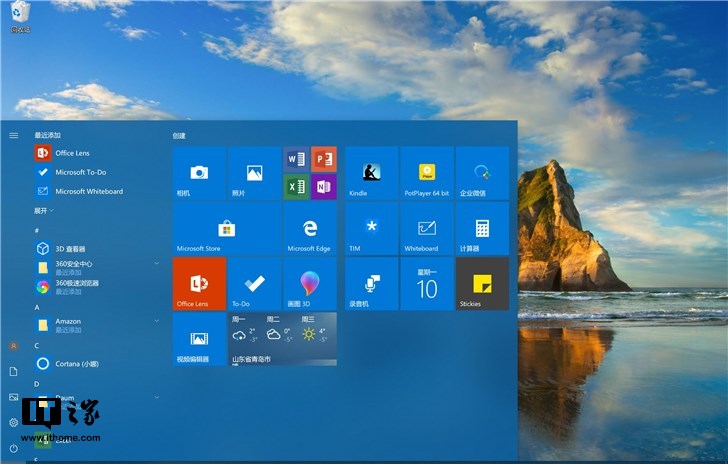Expand the 展开 recently added list
728x464 pixels.
43,210
